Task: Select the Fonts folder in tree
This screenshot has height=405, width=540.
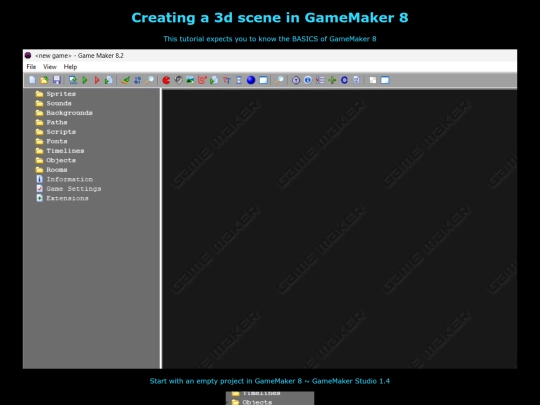Action: pyautogui.click(x=56, y=141)
